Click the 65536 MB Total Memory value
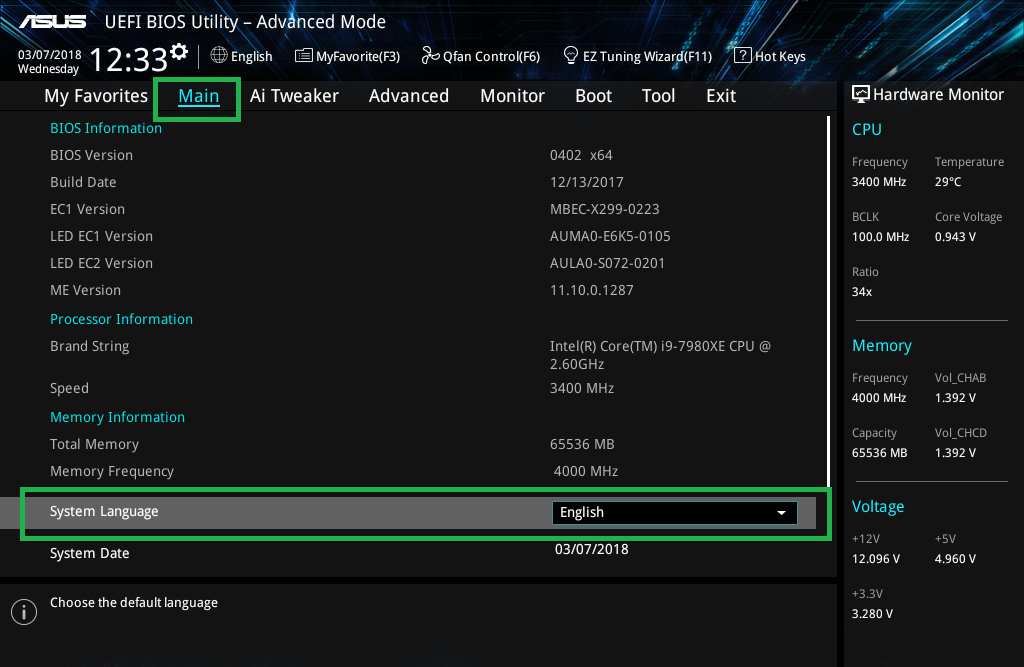The width and height of the screenshot is (1024, 667). coord(582,444)
